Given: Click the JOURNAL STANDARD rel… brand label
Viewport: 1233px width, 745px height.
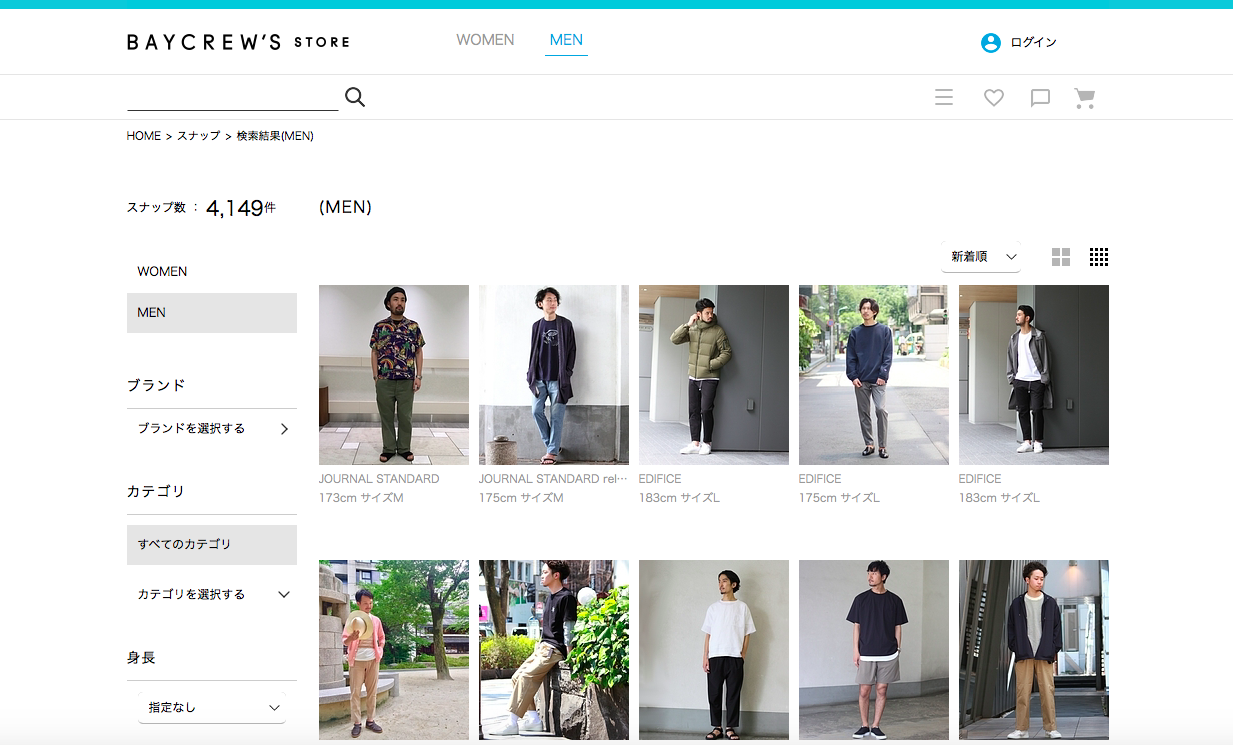Looking at the screenshot, I should (x=554, y=479).
